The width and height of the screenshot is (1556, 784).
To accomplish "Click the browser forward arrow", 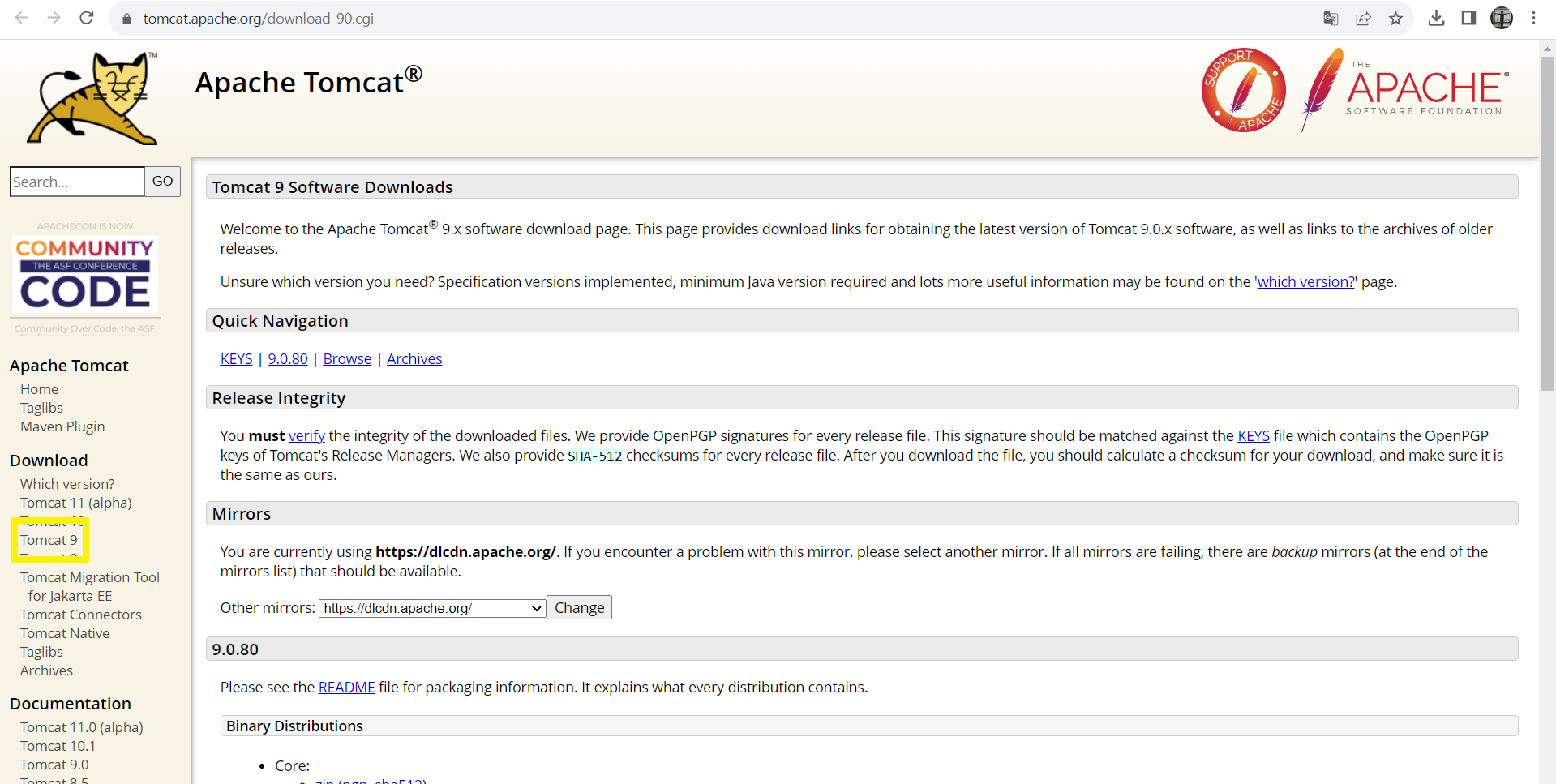I will click(54, 18).
